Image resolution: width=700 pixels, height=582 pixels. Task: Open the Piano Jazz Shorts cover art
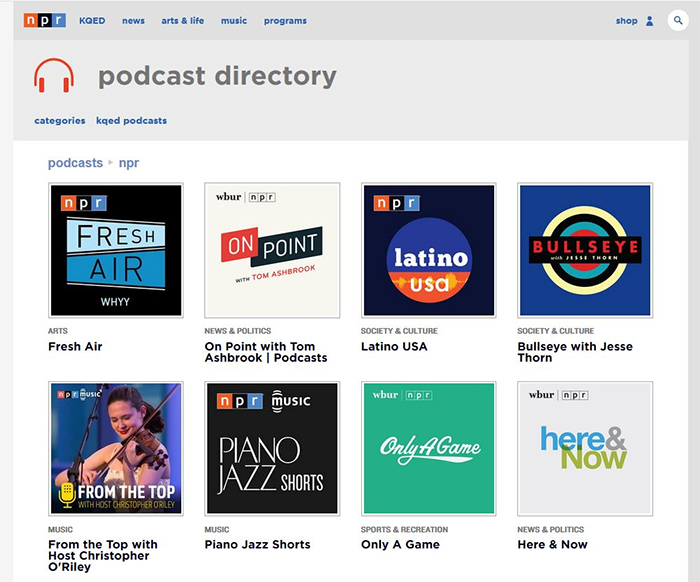pyautogui.click(x=272, y=449)
